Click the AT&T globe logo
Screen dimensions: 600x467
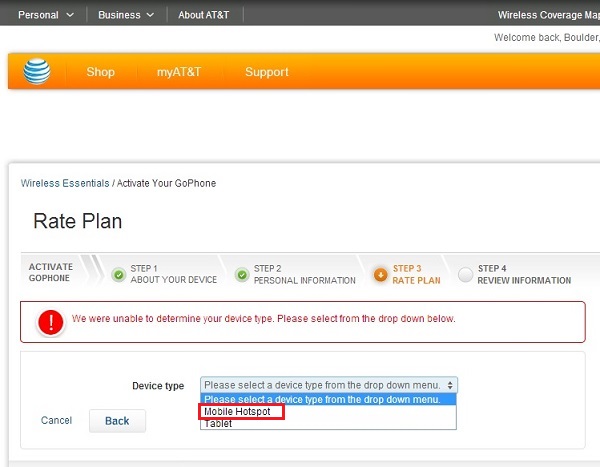click(37, 72)
